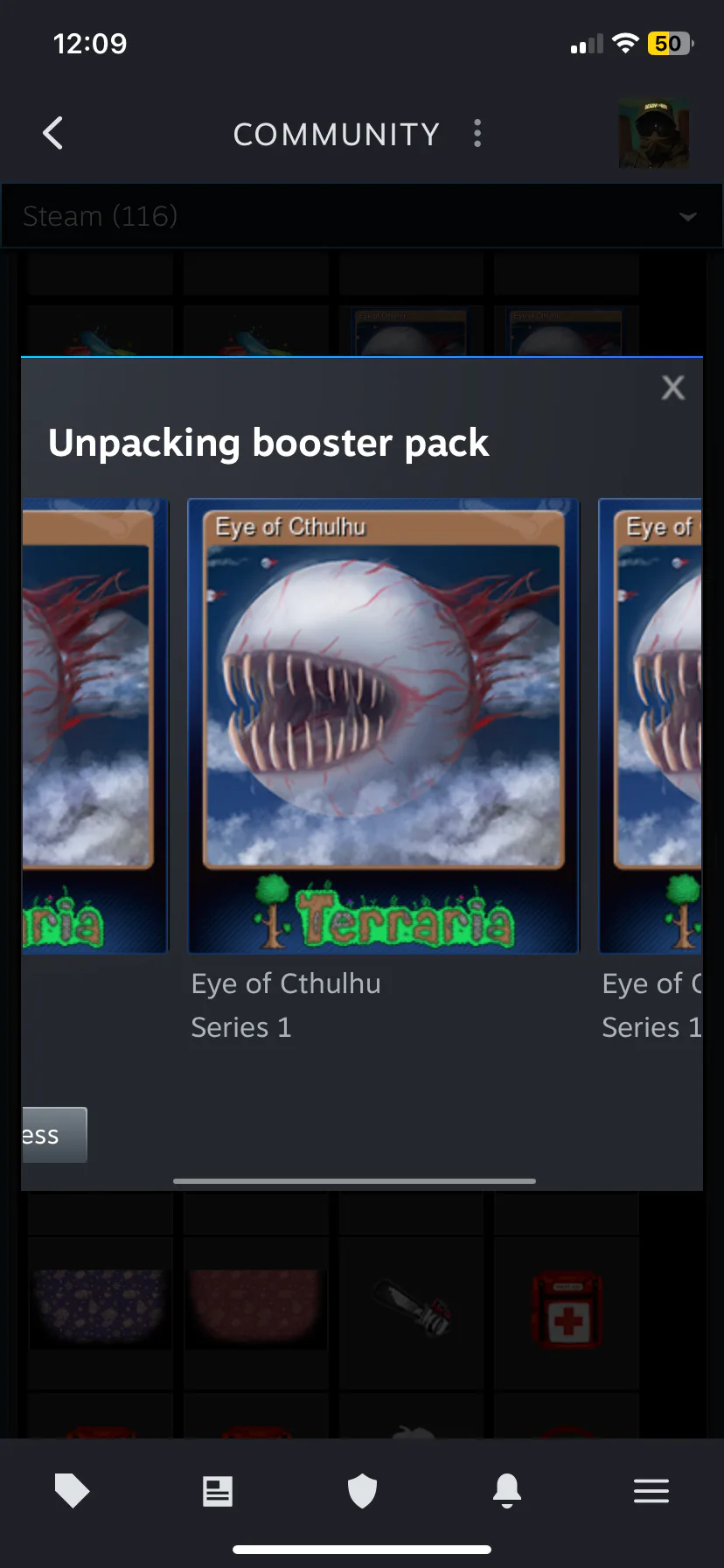Select the red first aid kit inventory item
Screen dimensions: 724x1568
(x=567, y=1309)
